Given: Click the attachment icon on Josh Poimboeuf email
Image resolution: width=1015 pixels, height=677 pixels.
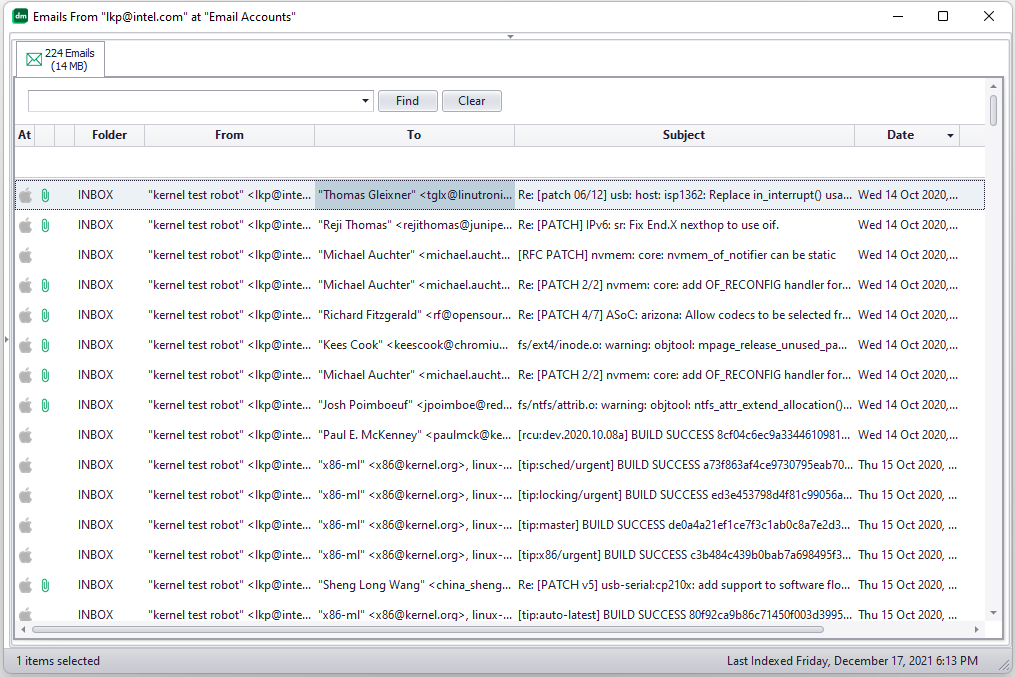Looking at the screenshot, I should click(45, 405).
